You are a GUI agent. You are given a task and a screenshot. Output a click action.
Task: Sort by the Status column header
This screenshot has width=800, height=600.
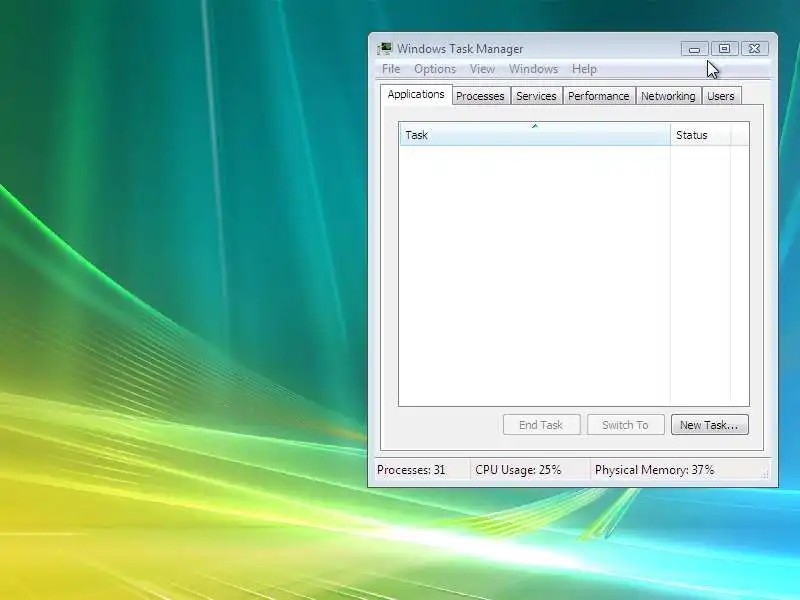coord(701,135)
